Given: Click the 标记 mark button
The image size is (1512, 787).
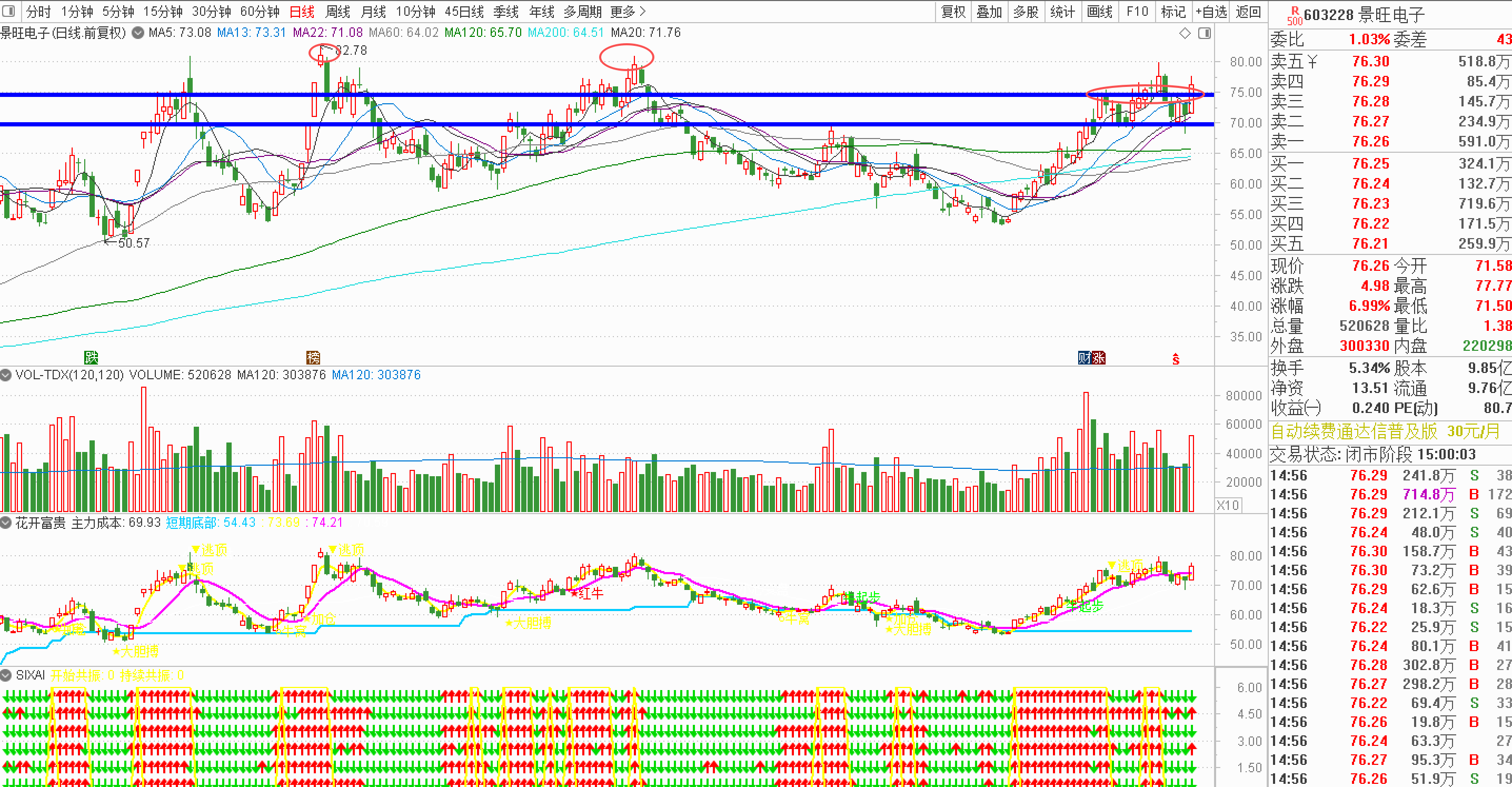Looking at the screenshot, I should pyautogui.click(x=1173, y=12).
